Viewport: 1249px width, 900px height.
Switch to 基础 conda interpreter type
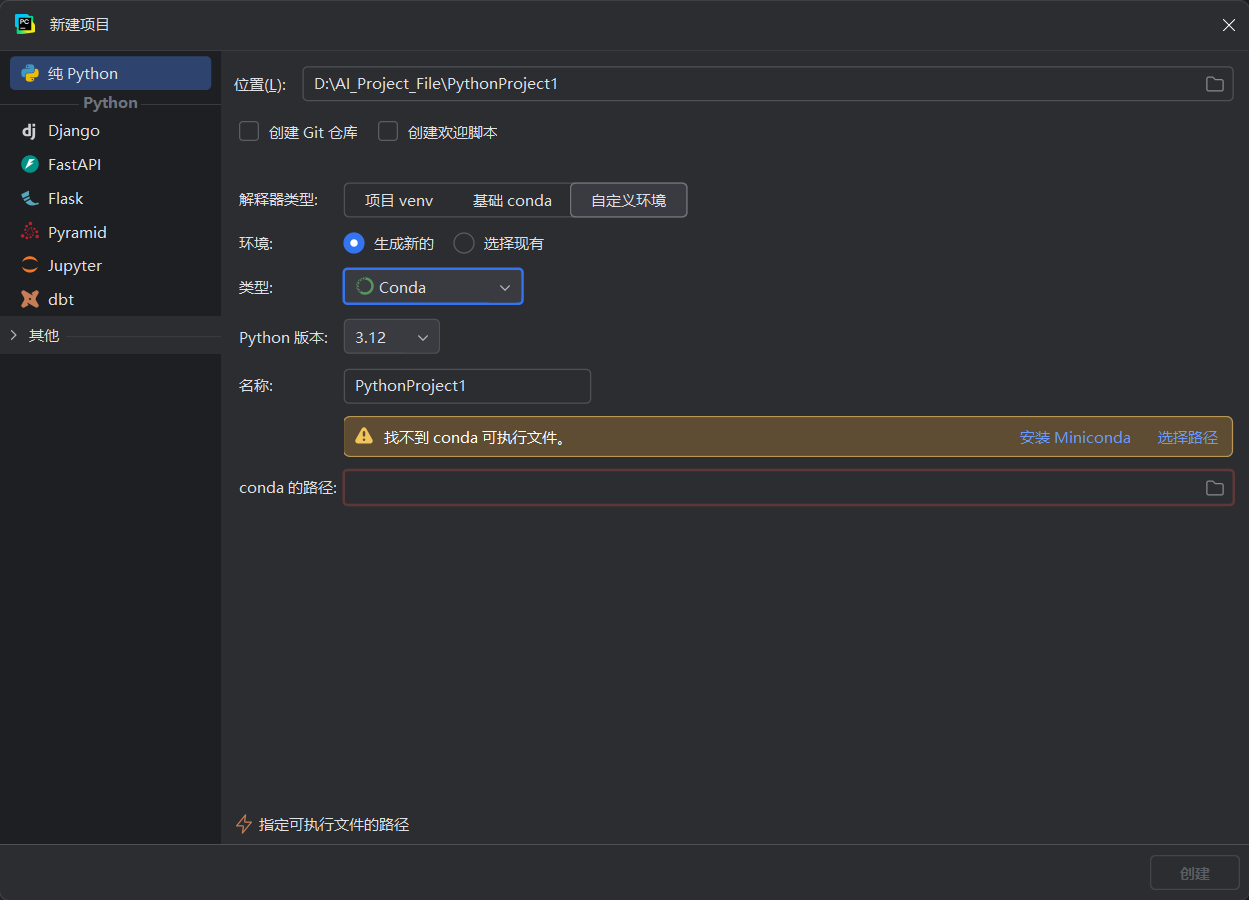click(x=512, y=200)
